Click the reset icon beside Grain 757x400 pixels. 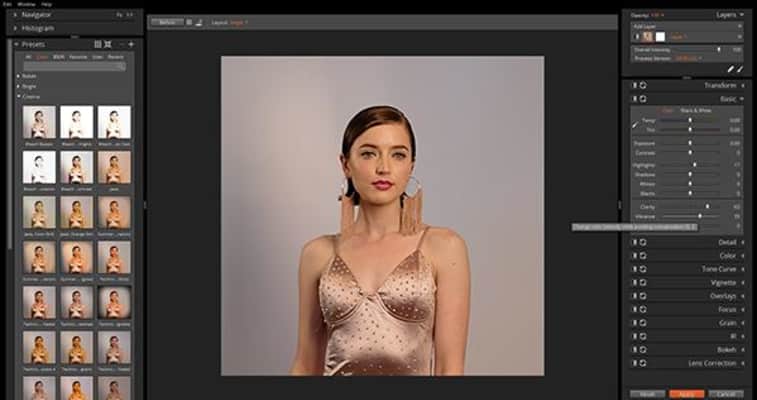pyautogui.click(x=643, y=323)
